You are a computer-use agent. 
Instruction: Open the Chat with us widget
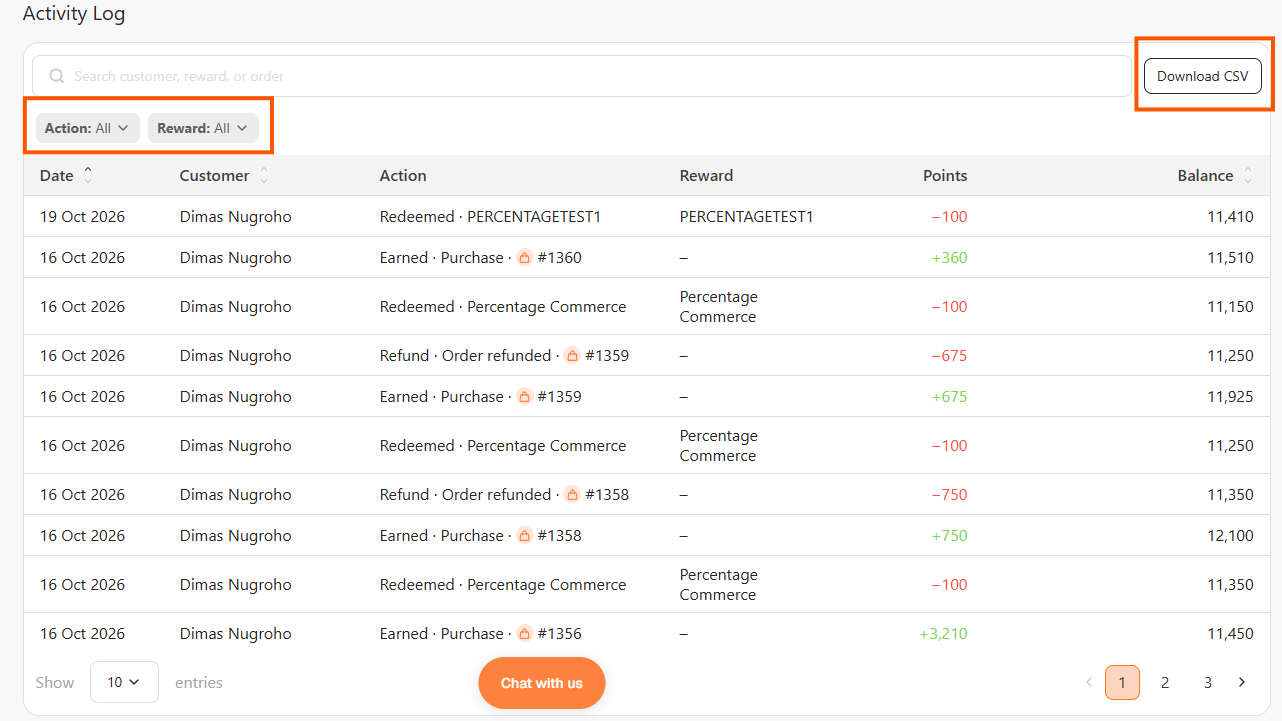coord(542,683)
